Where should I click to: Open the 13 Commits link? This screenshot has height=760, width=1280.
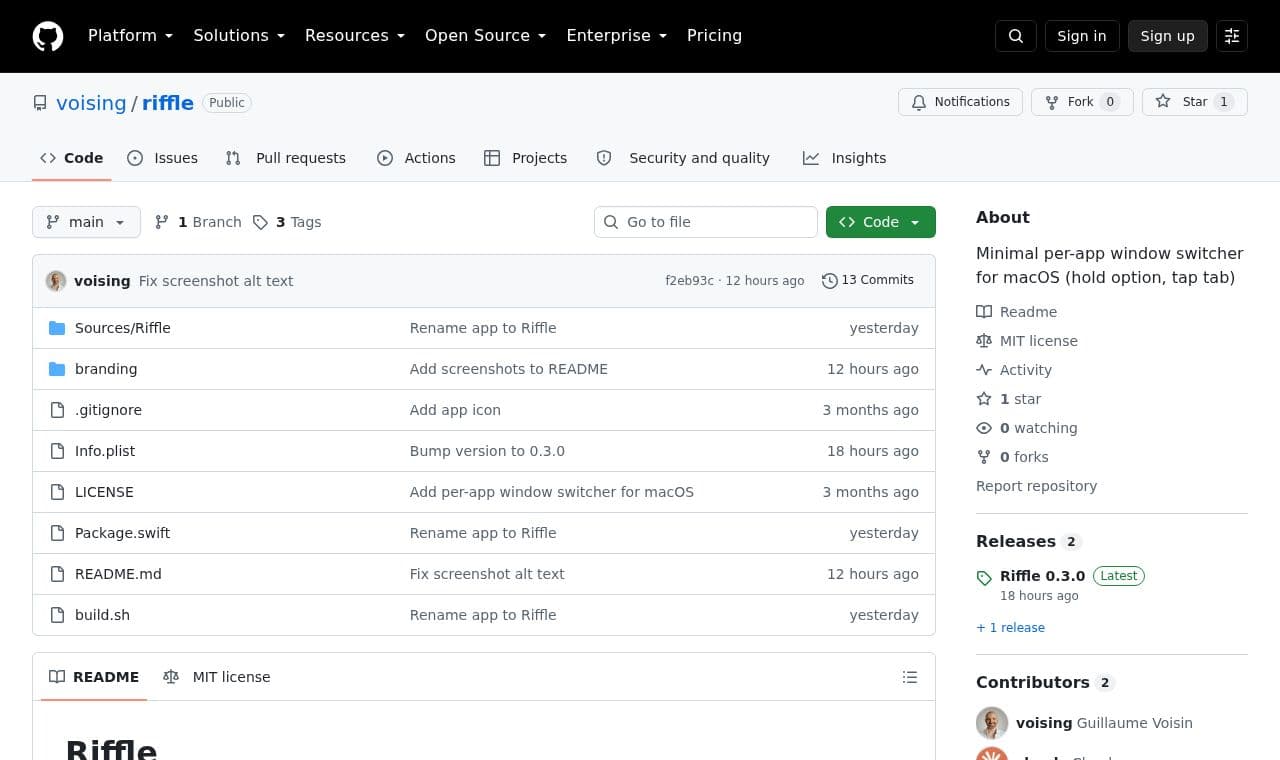pyautogui.click(x=868, y=281)
